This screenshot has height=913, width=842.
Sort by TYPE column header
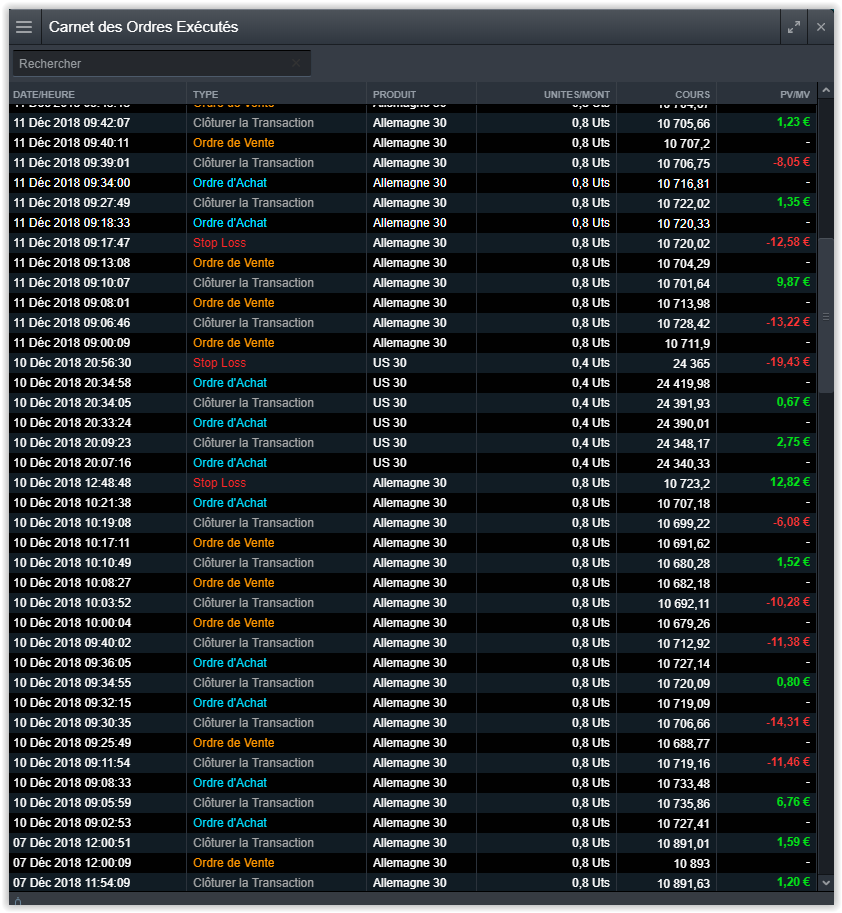(x=206, y=95)
